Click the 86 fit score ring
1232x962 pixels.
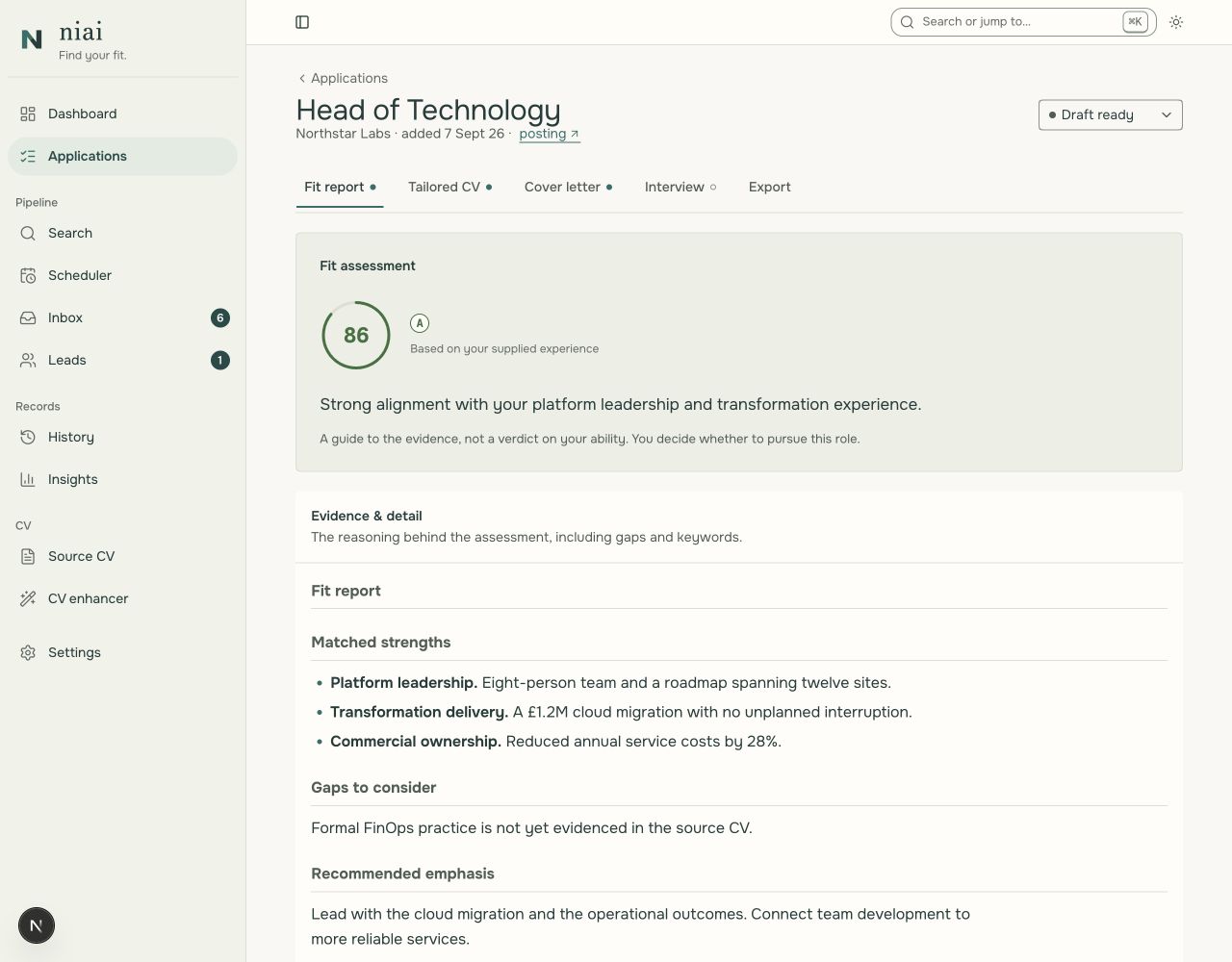pos(356,335)
